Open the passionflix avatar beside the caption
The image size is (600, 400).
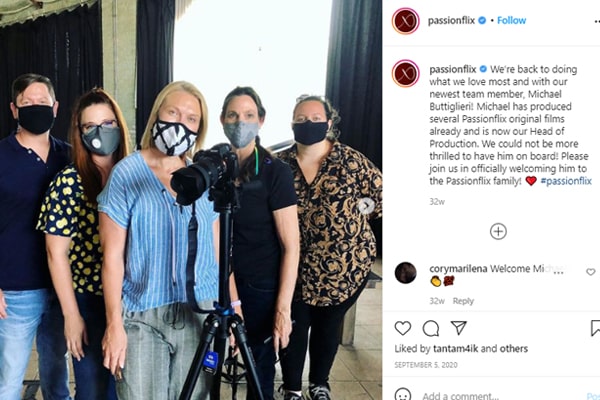click(x=406, y=73)
